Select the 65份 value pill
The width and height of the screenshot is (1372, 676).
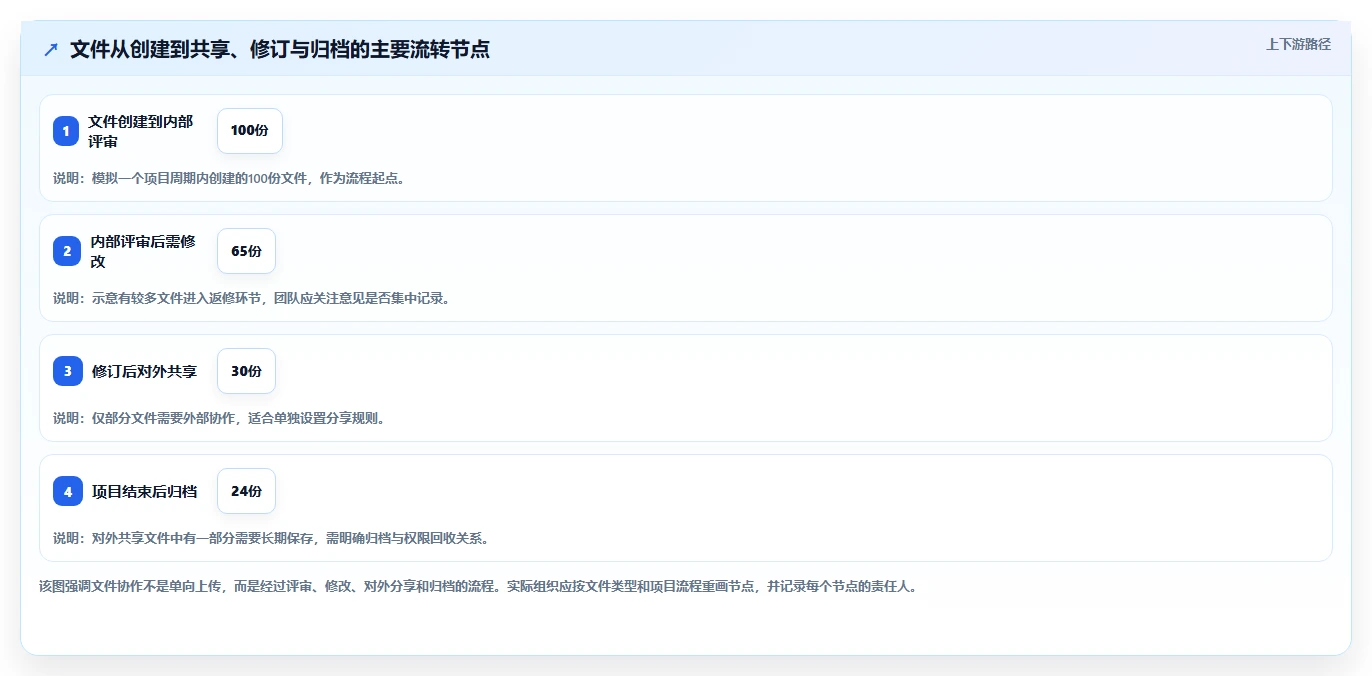tap(246, 251)
